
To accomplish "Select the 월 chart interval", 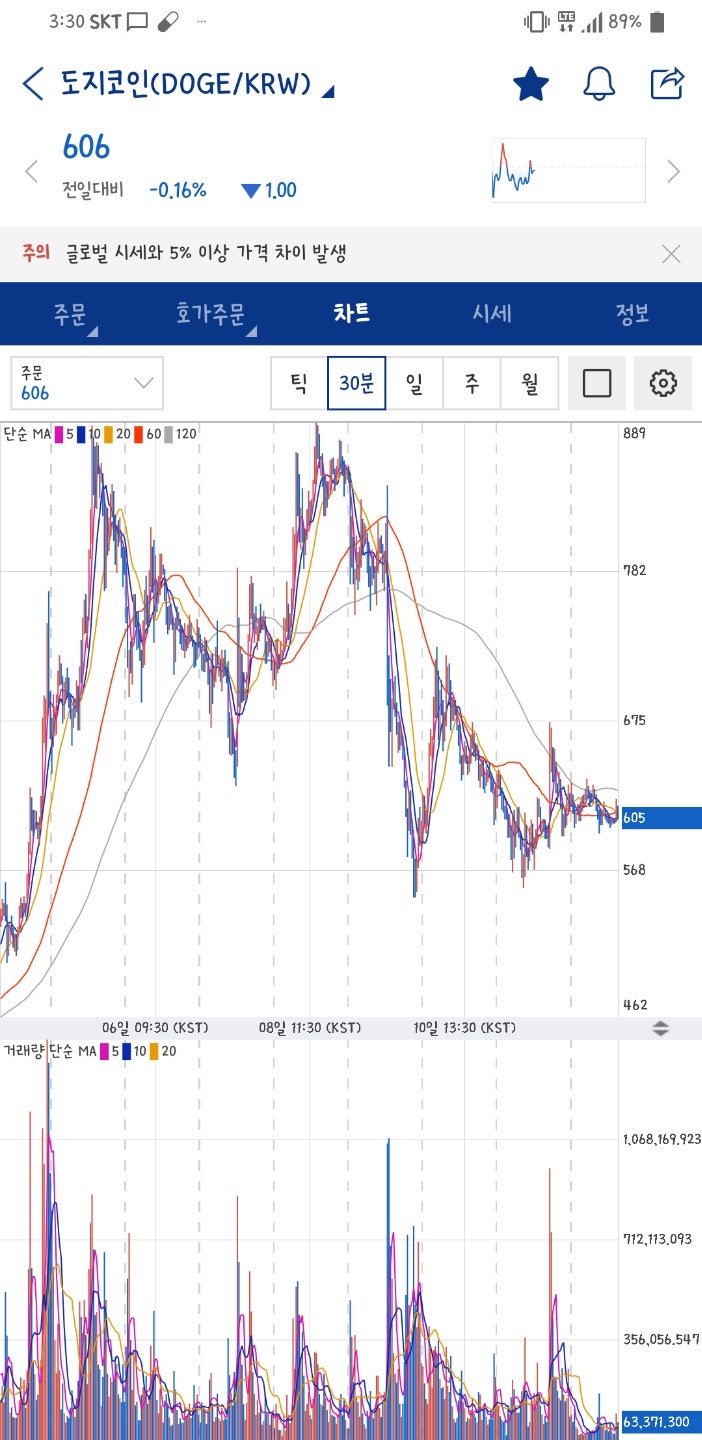I will click(x=529, y=383).
